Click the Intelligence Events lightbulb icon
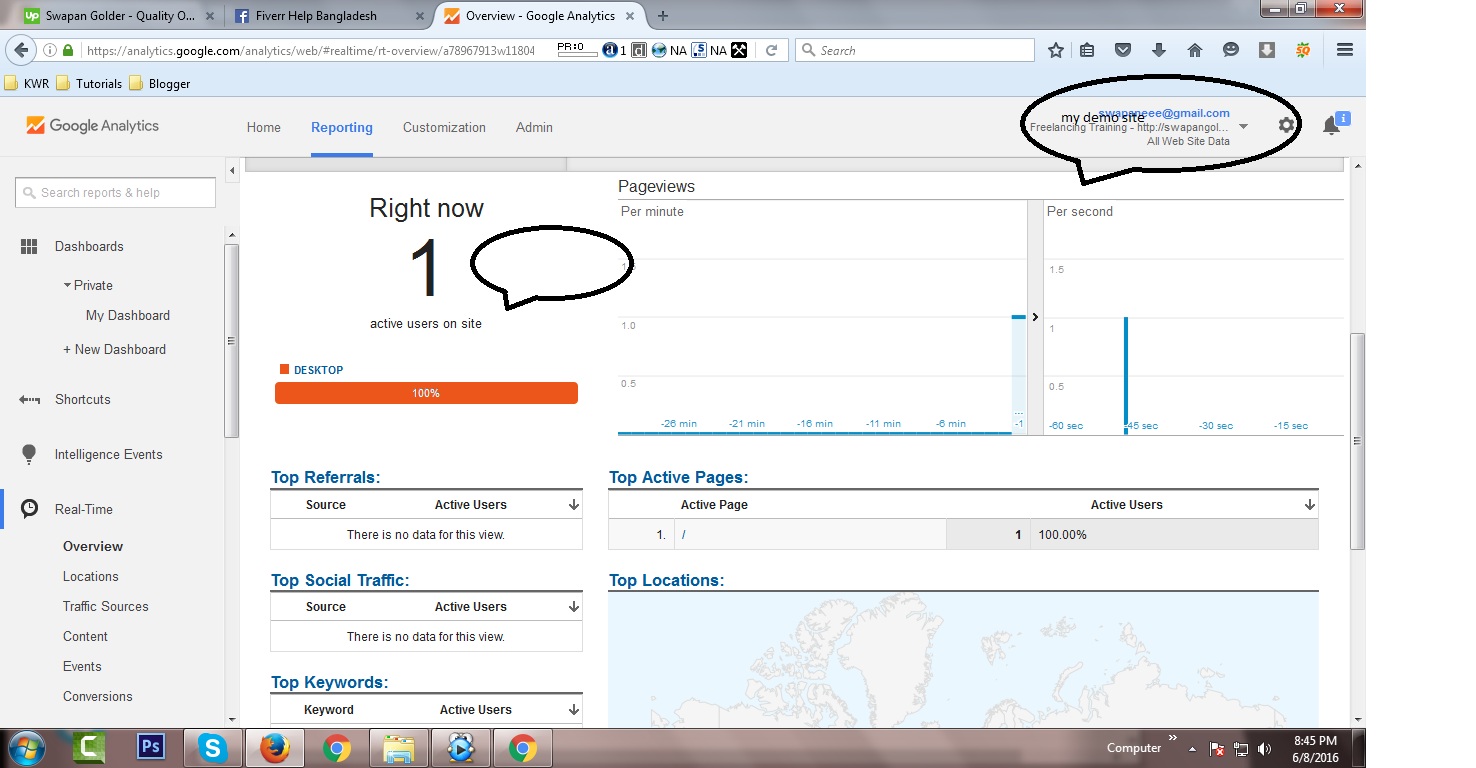 29,454
